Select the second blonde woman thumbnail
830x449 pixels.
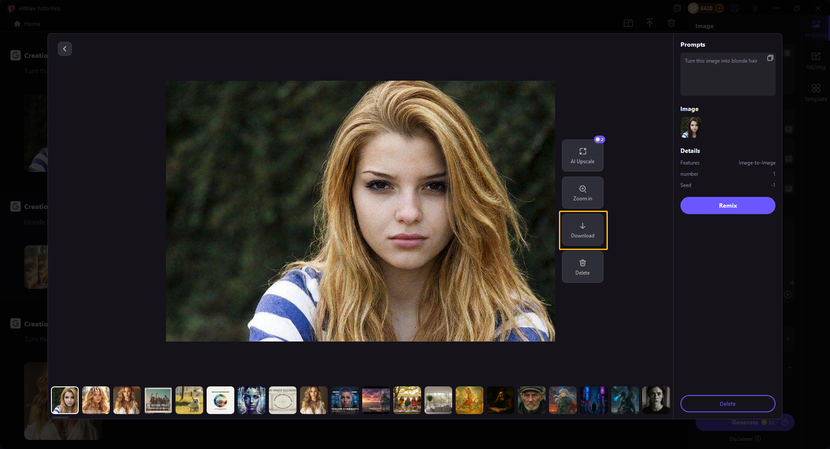(x=96, y=400)
